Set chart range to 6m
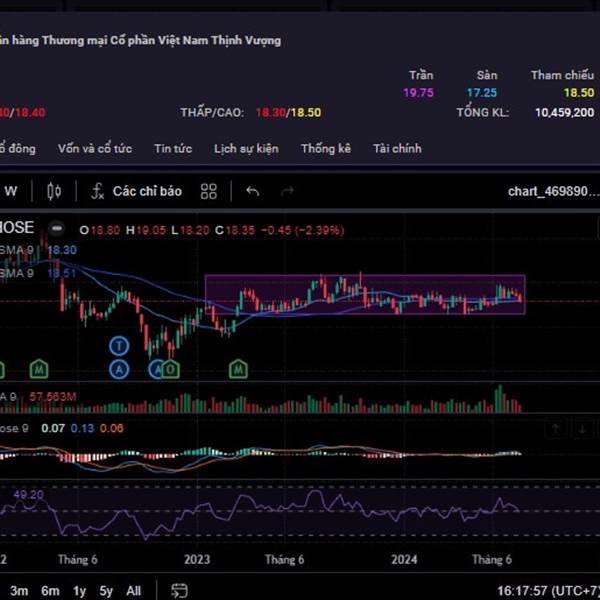Image resolution: width=600 pixels, height=600 pixels. pos(50,591)
